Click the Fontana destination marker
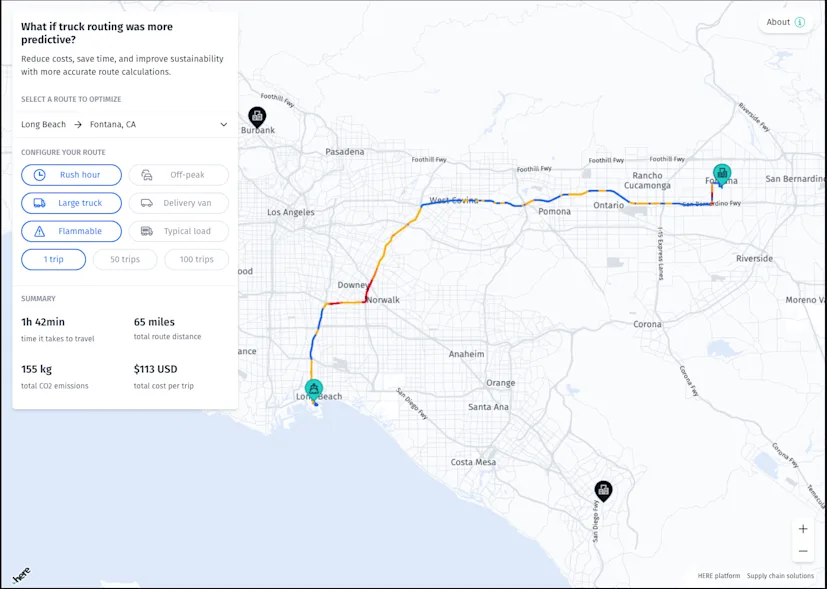This screenshot has height=589, width=827. 722,174
